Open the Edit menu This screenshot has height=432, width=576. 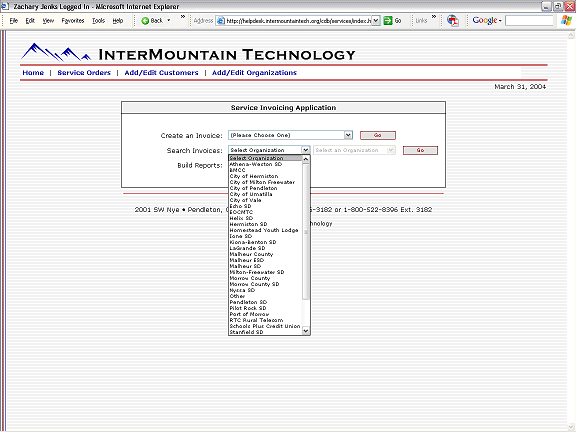pos(30,21)
